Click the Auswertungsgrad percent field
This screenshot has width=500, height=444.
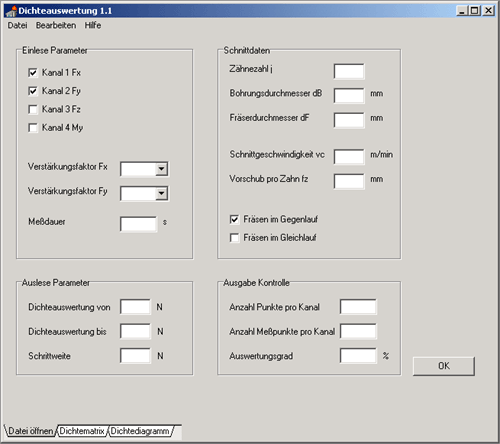click(x=358, y=356)
